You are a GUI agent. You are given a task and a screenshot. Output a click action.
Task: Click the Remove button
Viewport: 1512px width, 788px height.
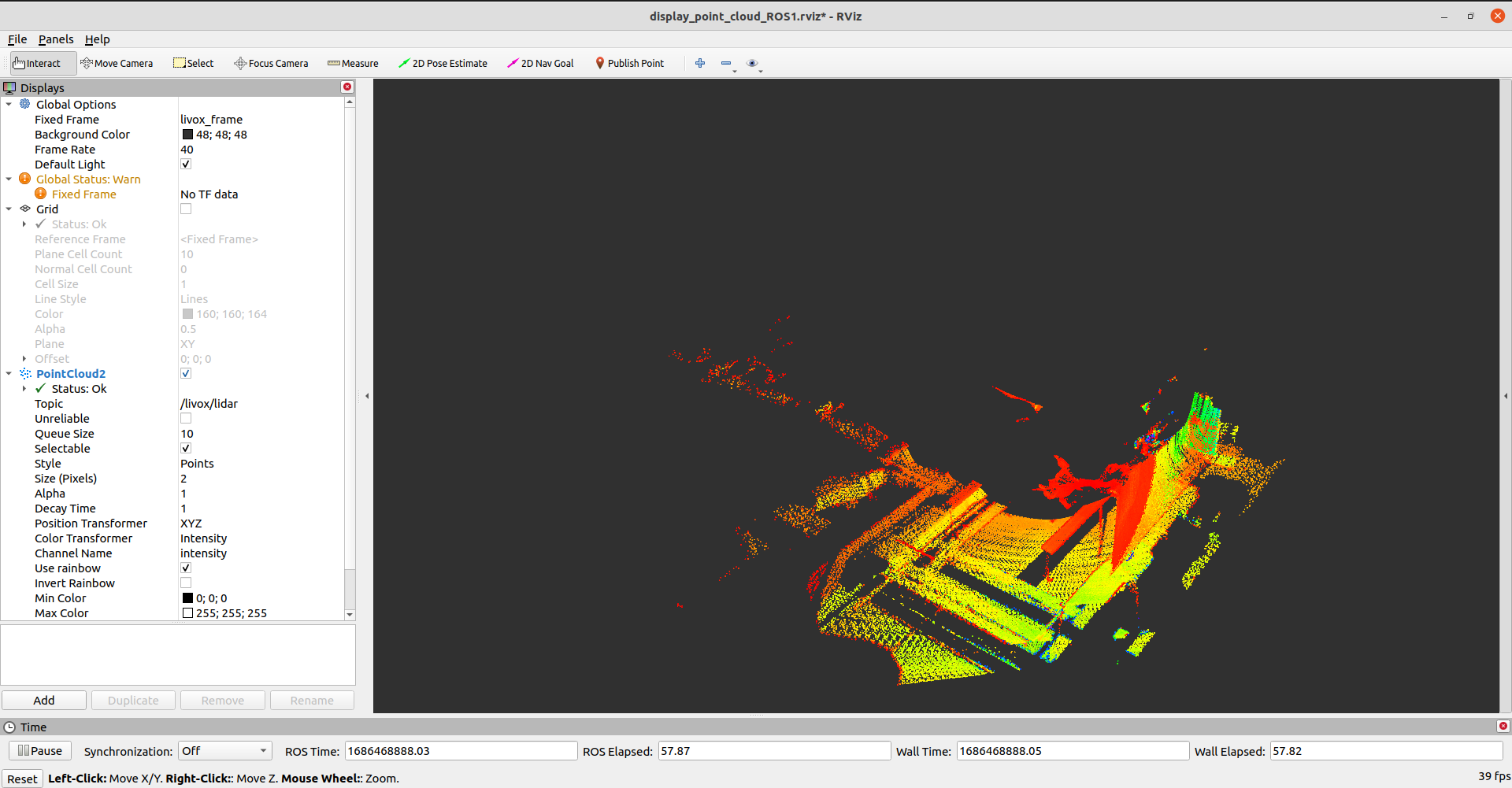point(223,700)
